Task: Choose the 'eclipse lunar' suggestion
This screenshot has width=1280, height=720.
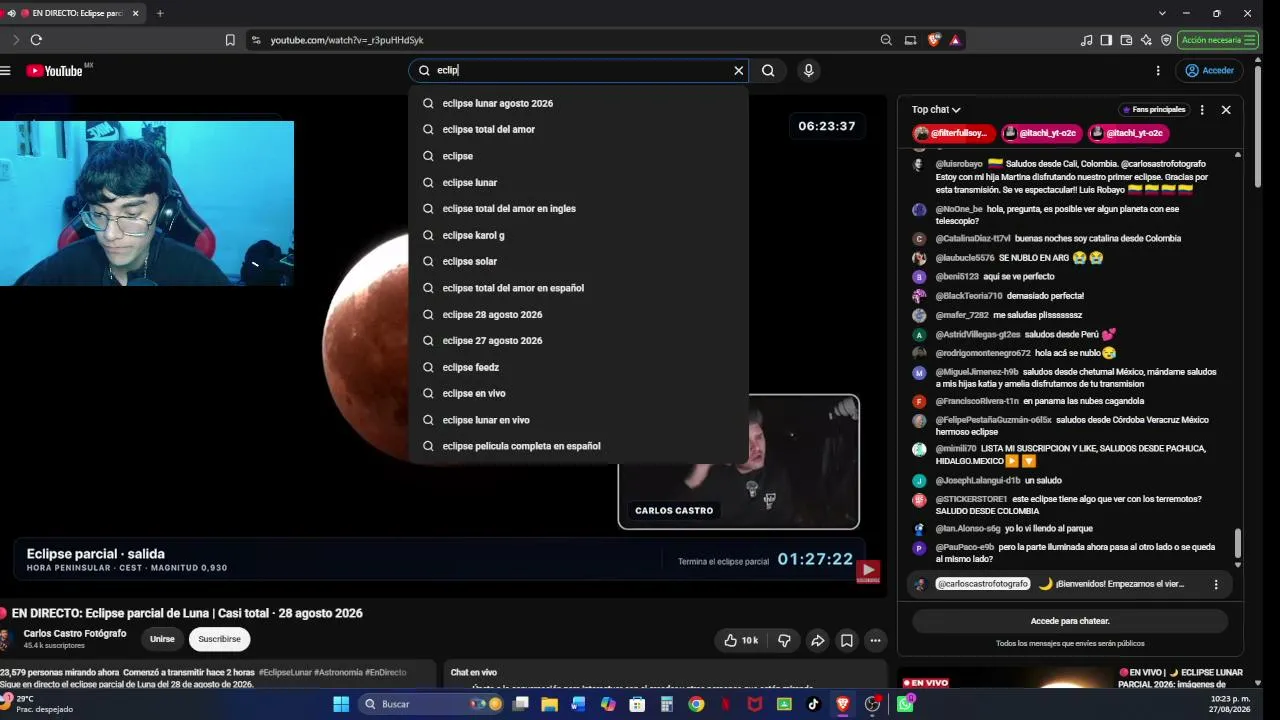Action: pyautogui.click(x=578, y=182)
